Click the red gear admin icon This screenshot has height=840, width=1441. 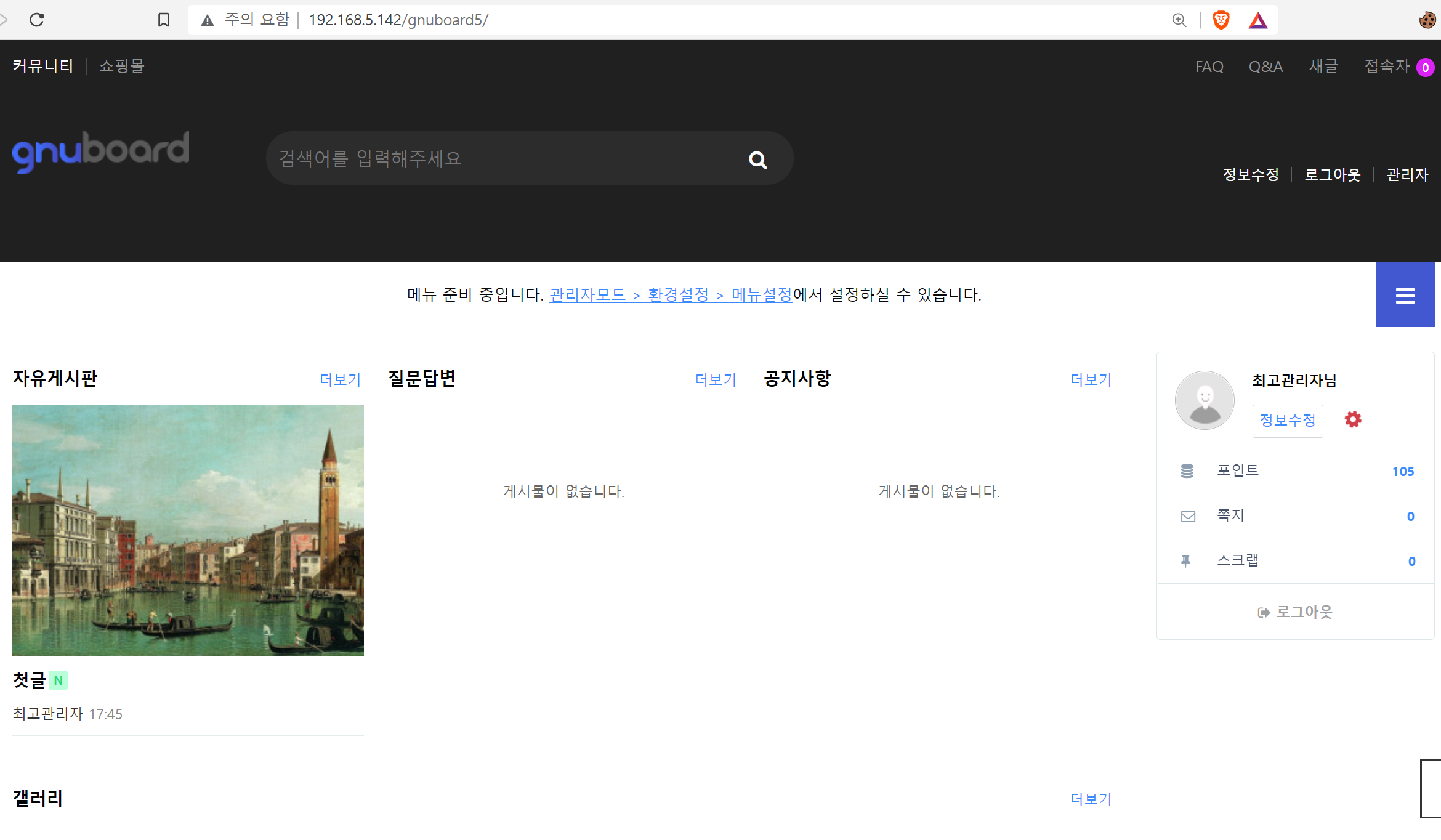[1352, 420]
